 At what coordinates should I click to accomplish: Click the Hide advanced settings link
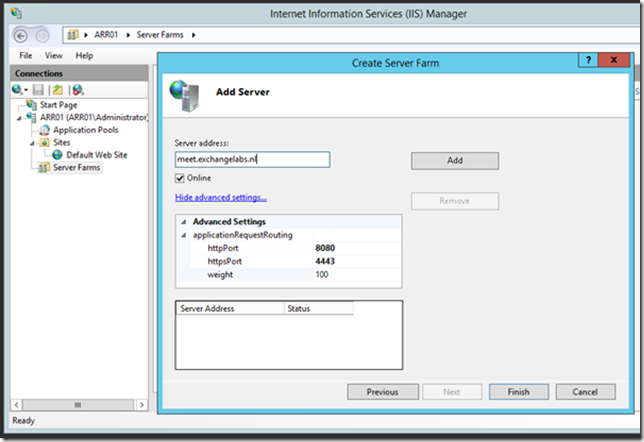click(x=221, y=198)
